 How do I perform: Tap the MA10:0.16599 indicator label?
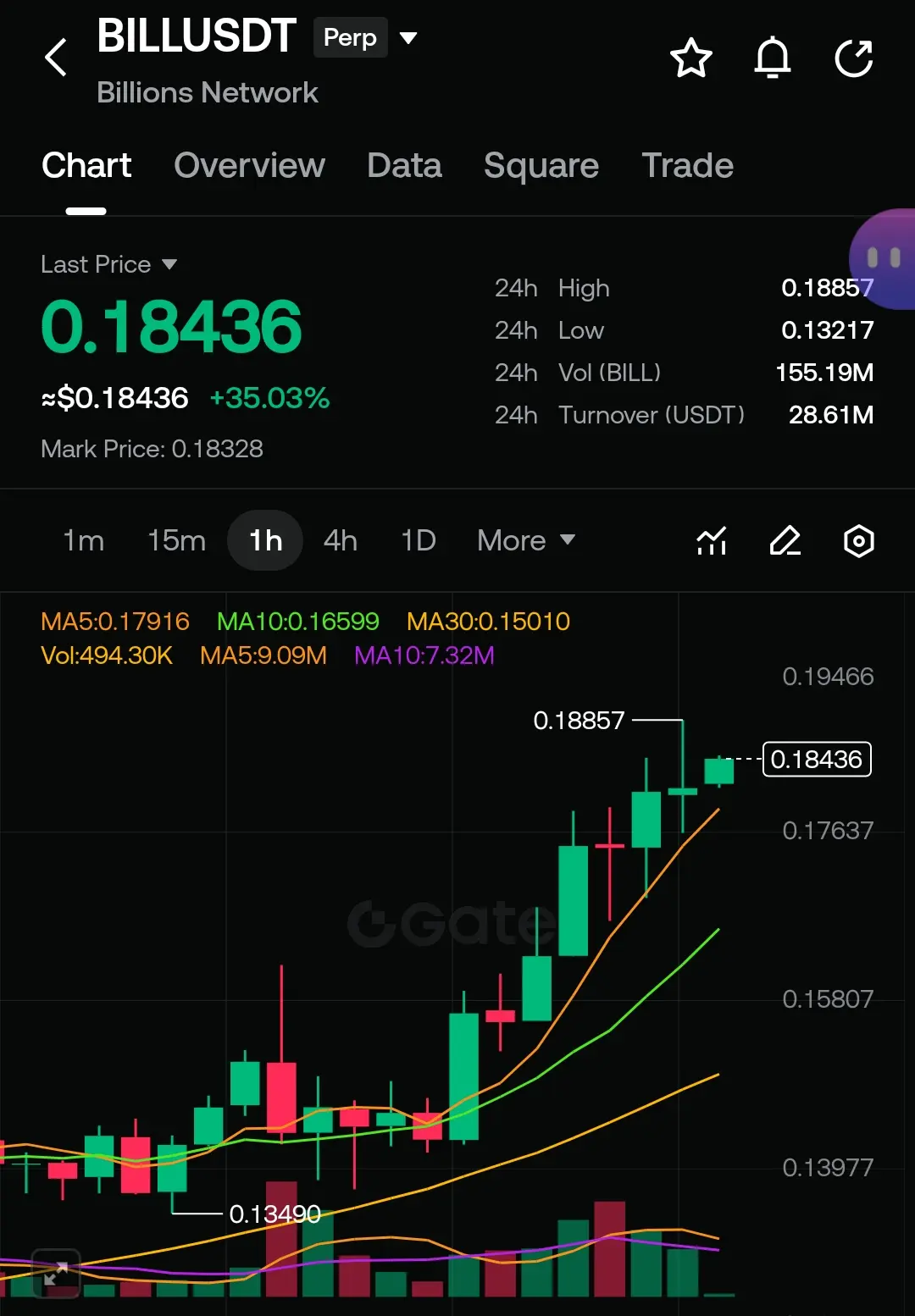point(298,622)
